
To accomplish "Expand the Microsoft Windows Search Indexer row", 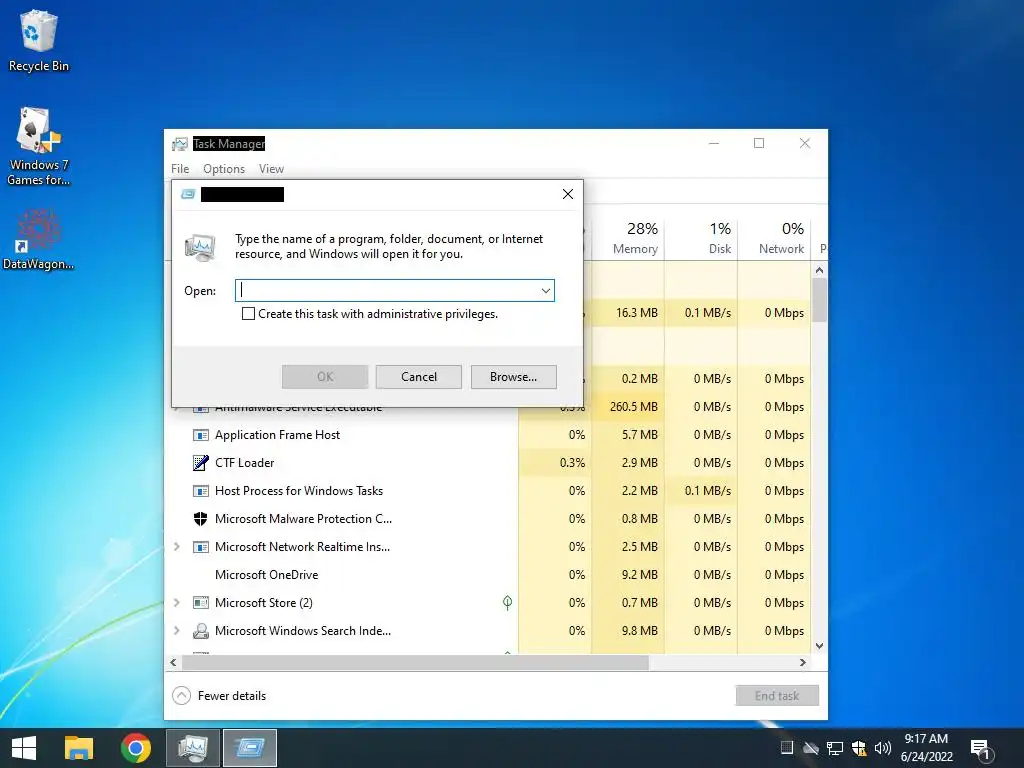I will 176,630.
